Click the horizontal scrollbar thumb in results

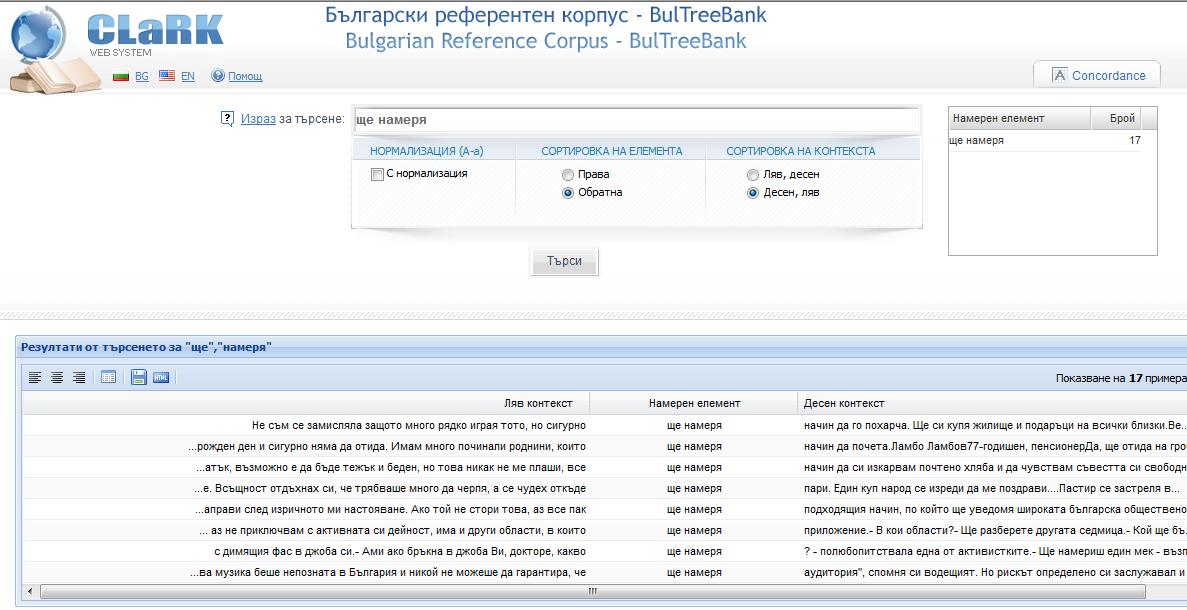(x=593, y=591)
